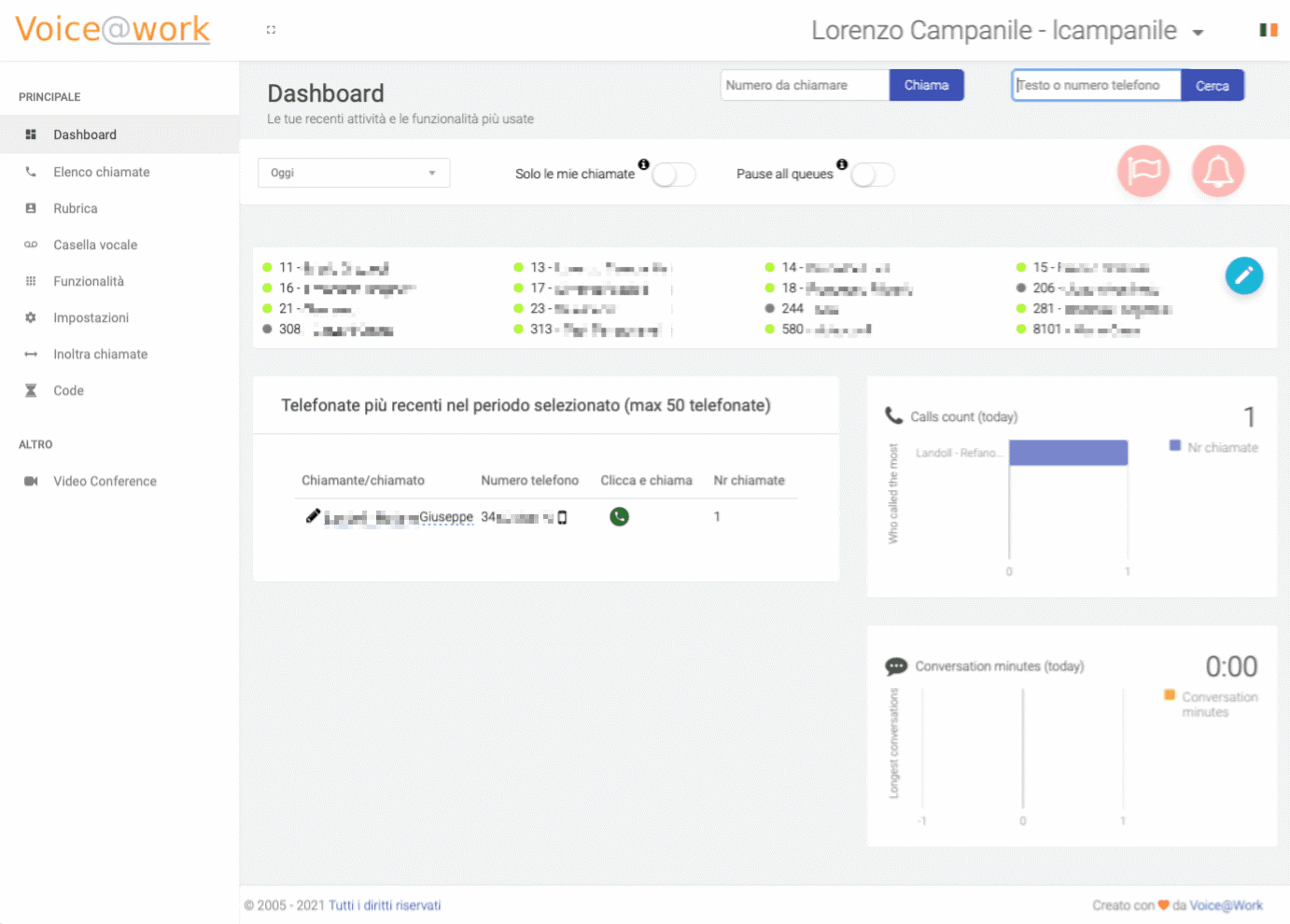Open the Lorenzo Campanile user dropdown

pos(1007,31)
